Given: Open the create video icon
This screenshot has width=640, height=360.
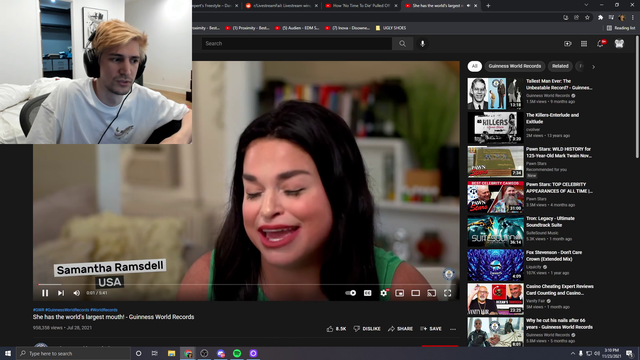Looking at the screenshot, I should coord(568,44).
